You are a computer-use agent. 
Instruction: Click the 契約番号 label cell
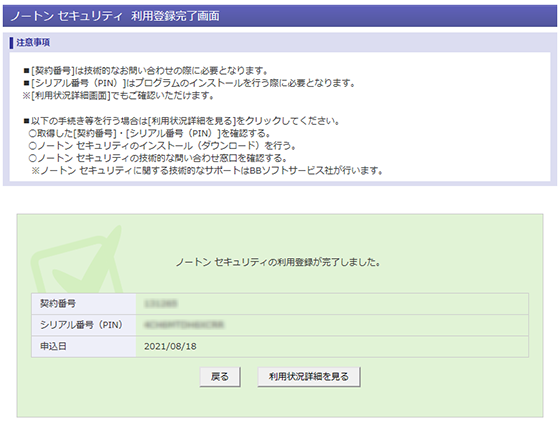[x=84, y=304]
